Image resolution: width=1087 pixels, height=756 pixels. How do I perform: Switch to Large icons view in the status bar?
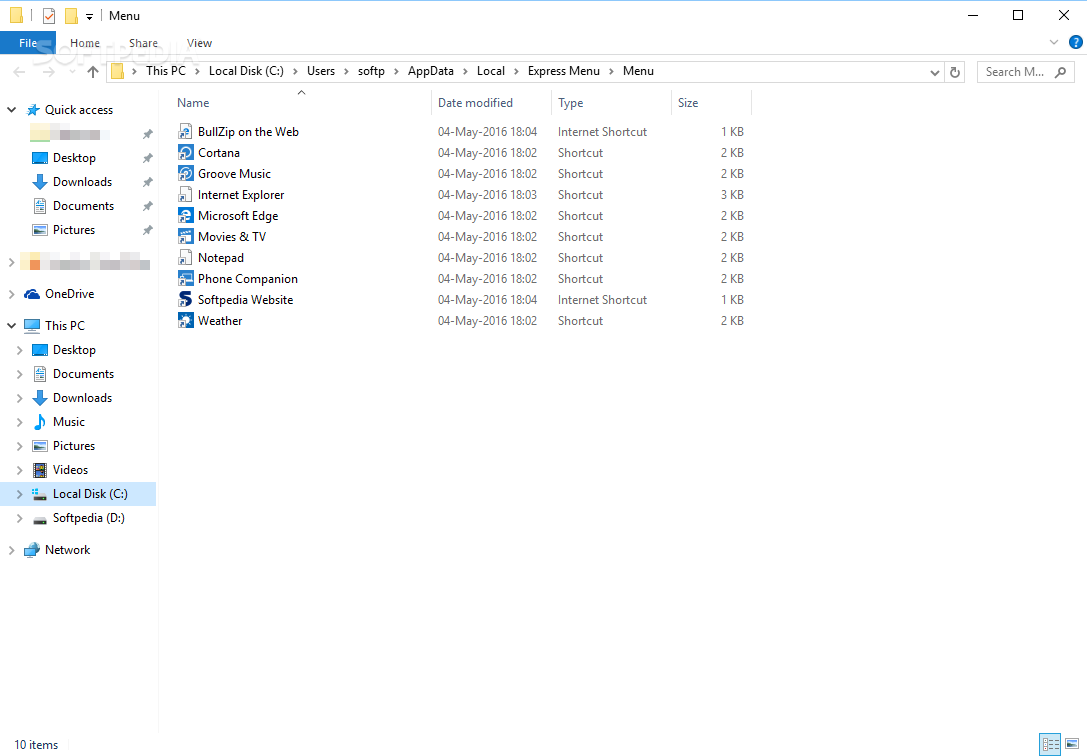1072,744
